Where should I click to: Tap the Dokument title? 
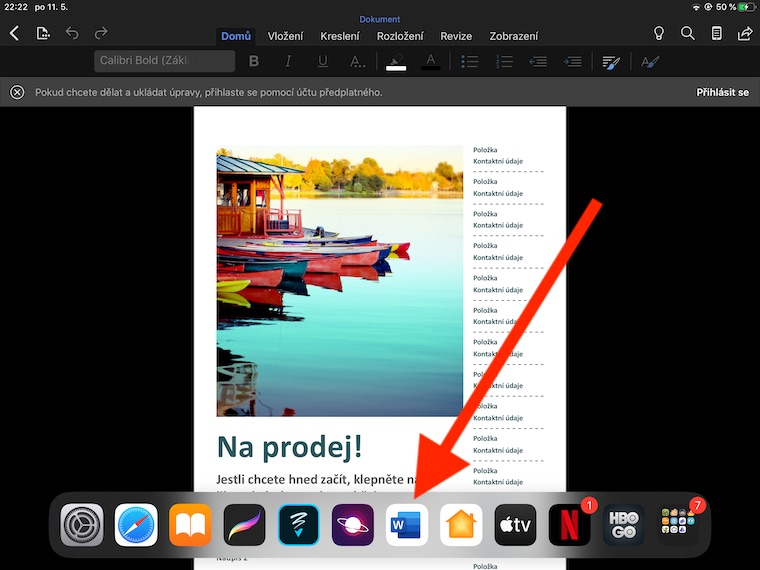(x=380, y=19)
